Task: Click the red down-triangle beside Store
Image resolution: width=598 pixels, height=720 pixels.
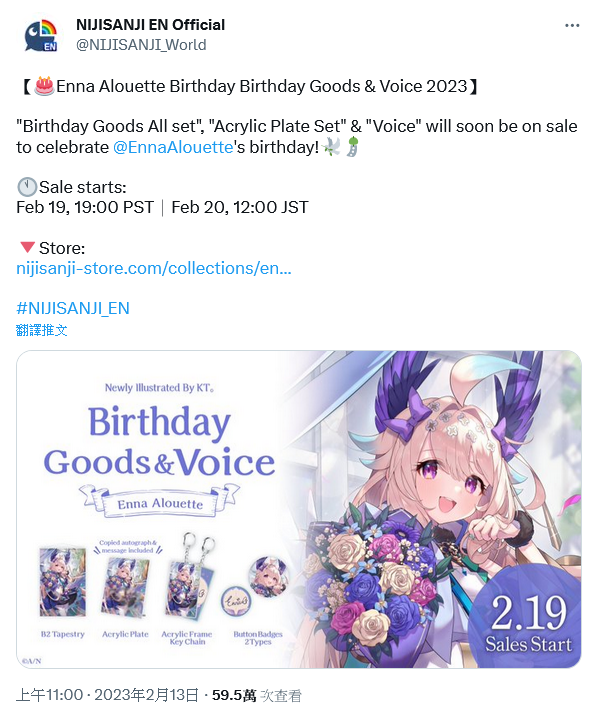Action: (27, 248)
